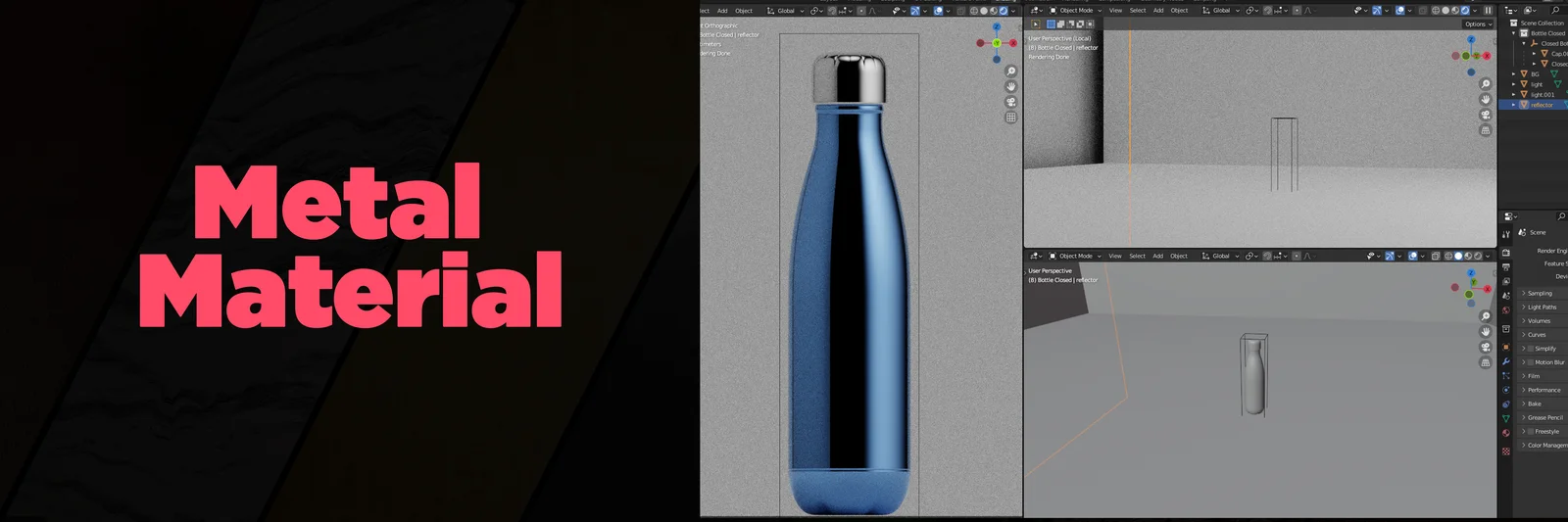Viewport: 1568px width, 522px height.
Task: Select light object in outliner
Action: [1537, 84]
